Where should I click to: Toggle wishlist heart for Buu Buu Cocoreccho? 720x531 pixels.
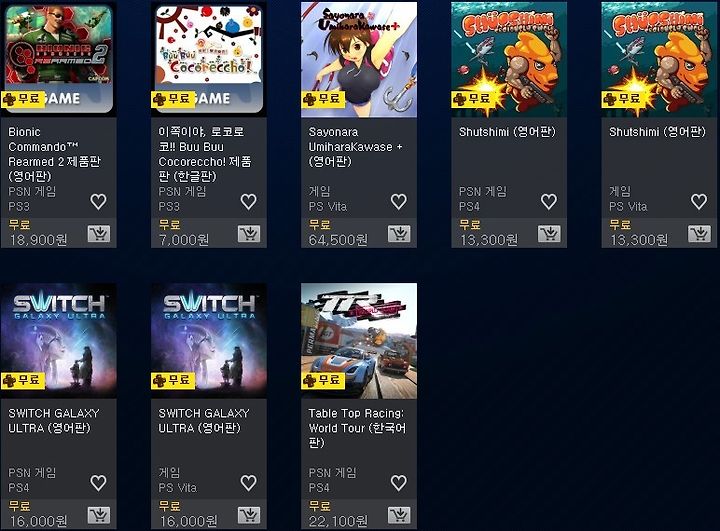click(x=248, y=202)
